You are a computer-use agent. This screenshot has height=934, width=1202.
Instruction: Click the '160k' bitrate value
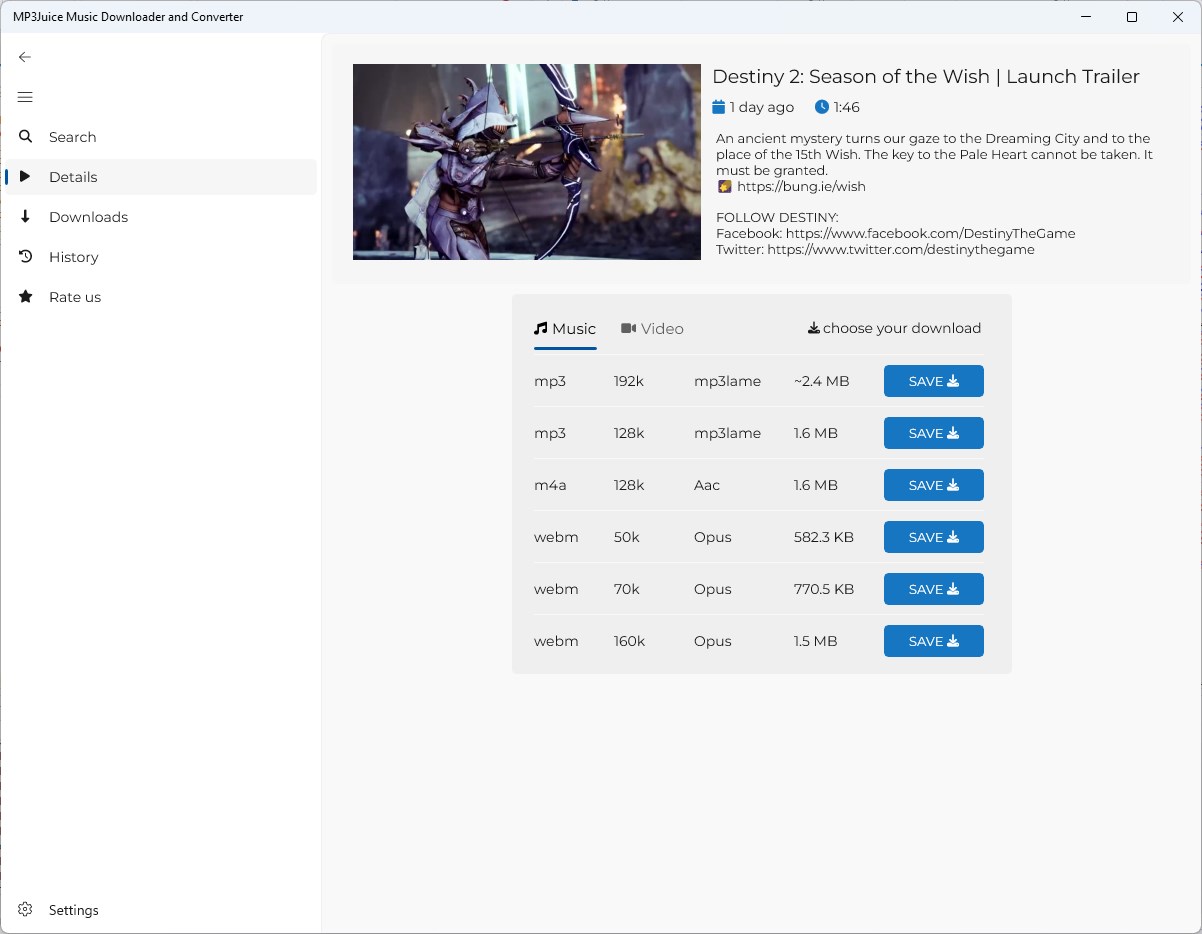[x=630, y=641]
